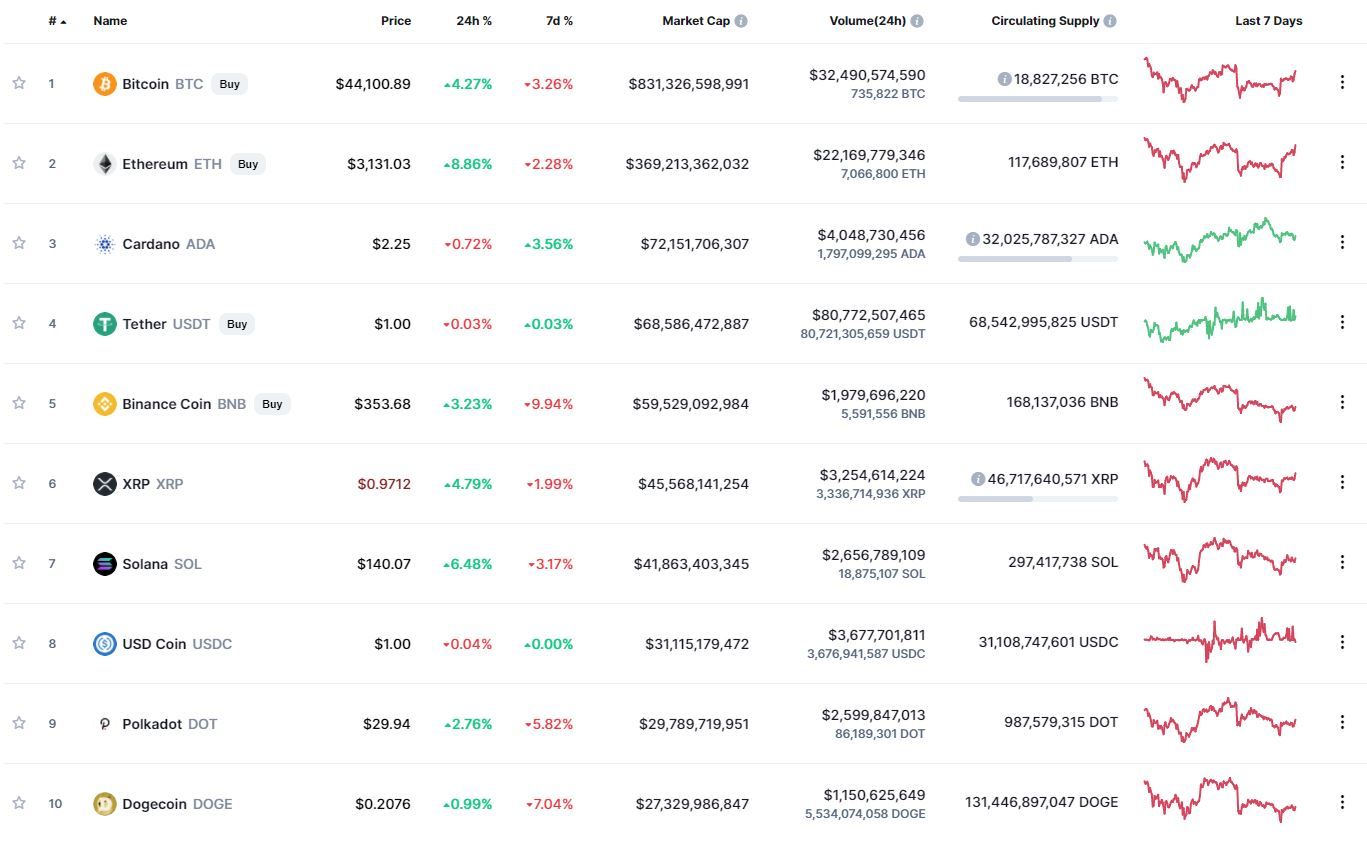Sort by the 24h % column header
The width and height of the screenshot is (1367, 843).
[x=474, y=21]
